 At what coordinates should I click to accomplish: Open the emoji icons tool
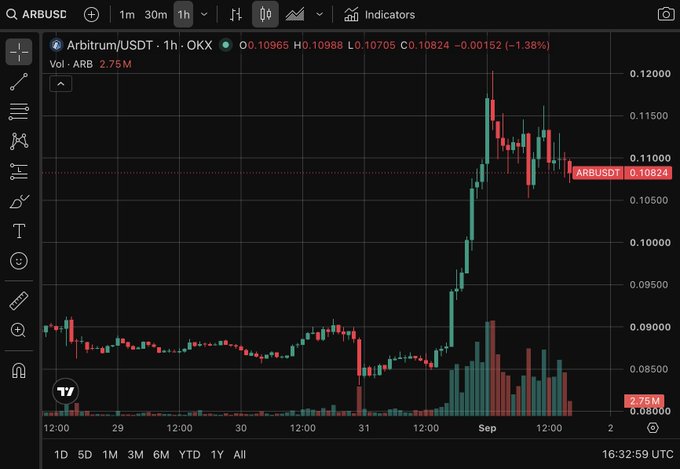click(x=19, y=261)
